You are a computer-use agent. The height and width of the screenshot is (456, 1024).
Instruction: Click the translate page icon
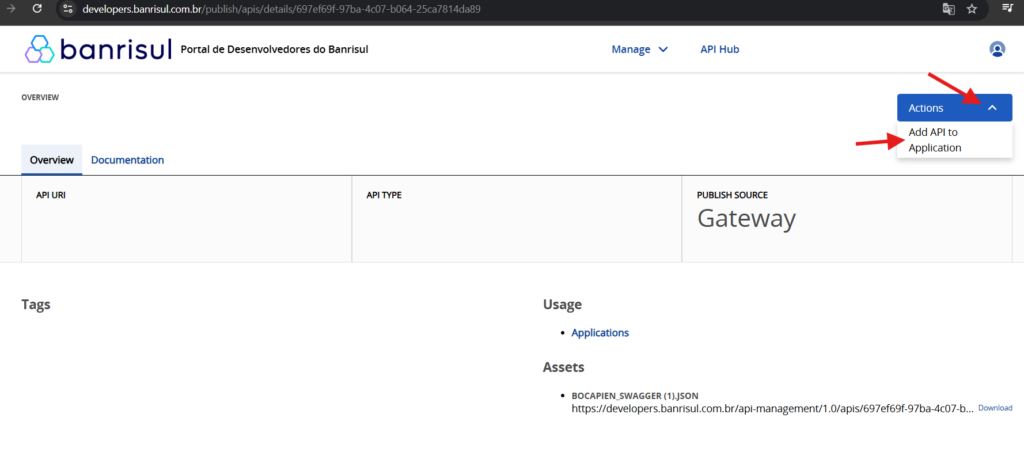pos(948,9)
